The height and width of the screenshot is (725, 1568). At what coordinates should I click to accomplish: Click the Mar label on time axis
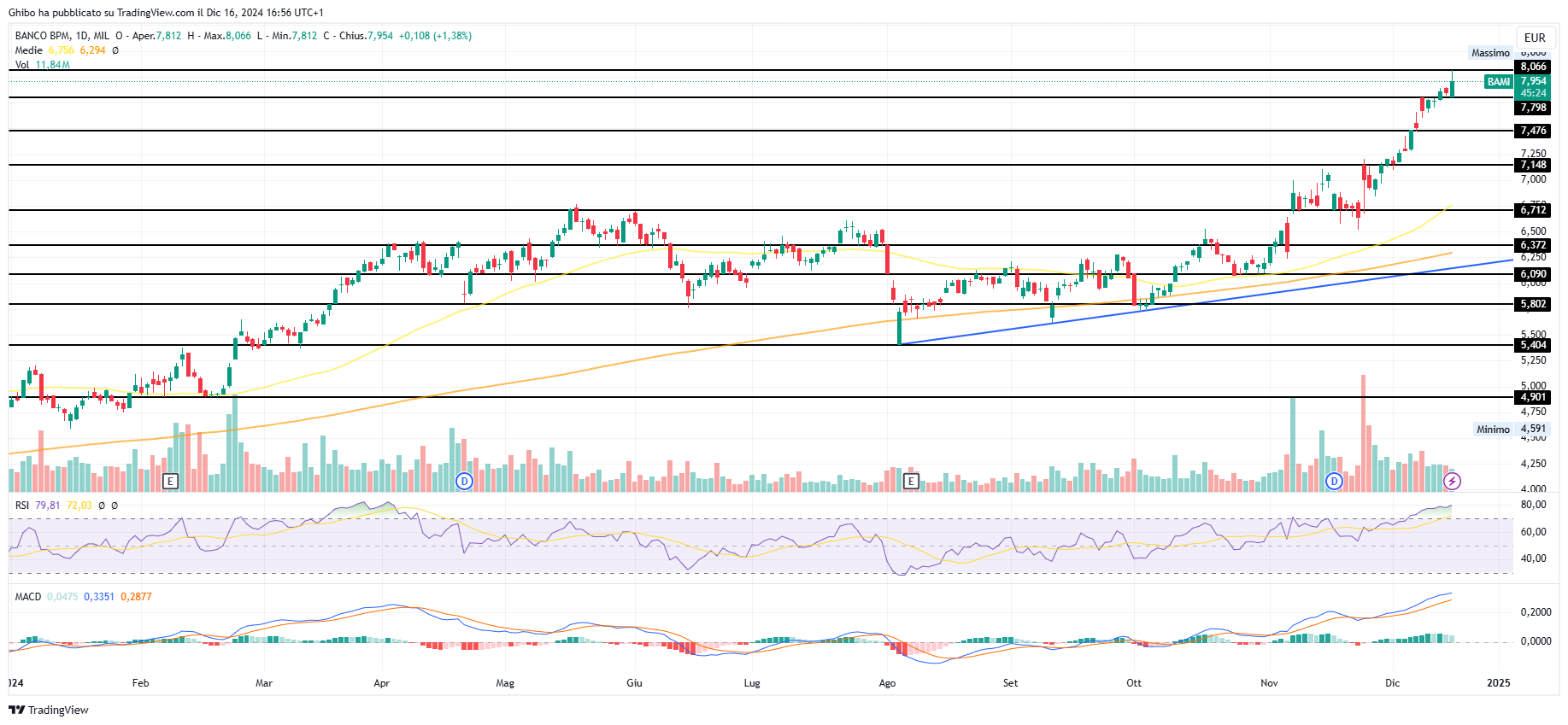pos(264,683)
